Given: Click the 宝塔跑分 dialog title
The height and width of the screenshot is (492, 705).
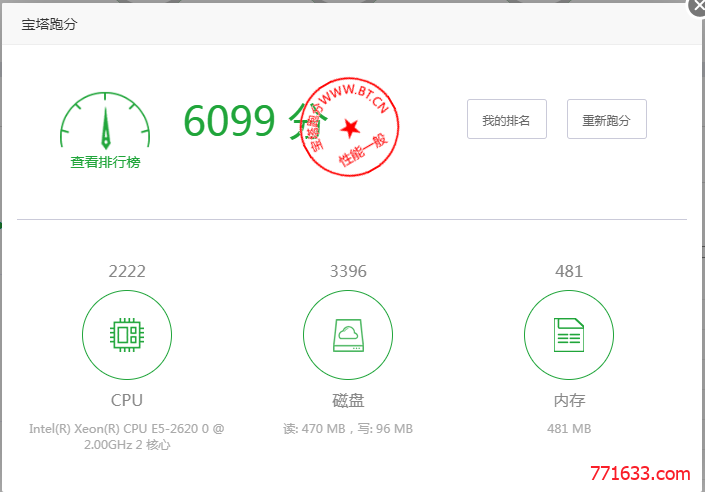Looking at the screenshot, I should pos(49,24).
